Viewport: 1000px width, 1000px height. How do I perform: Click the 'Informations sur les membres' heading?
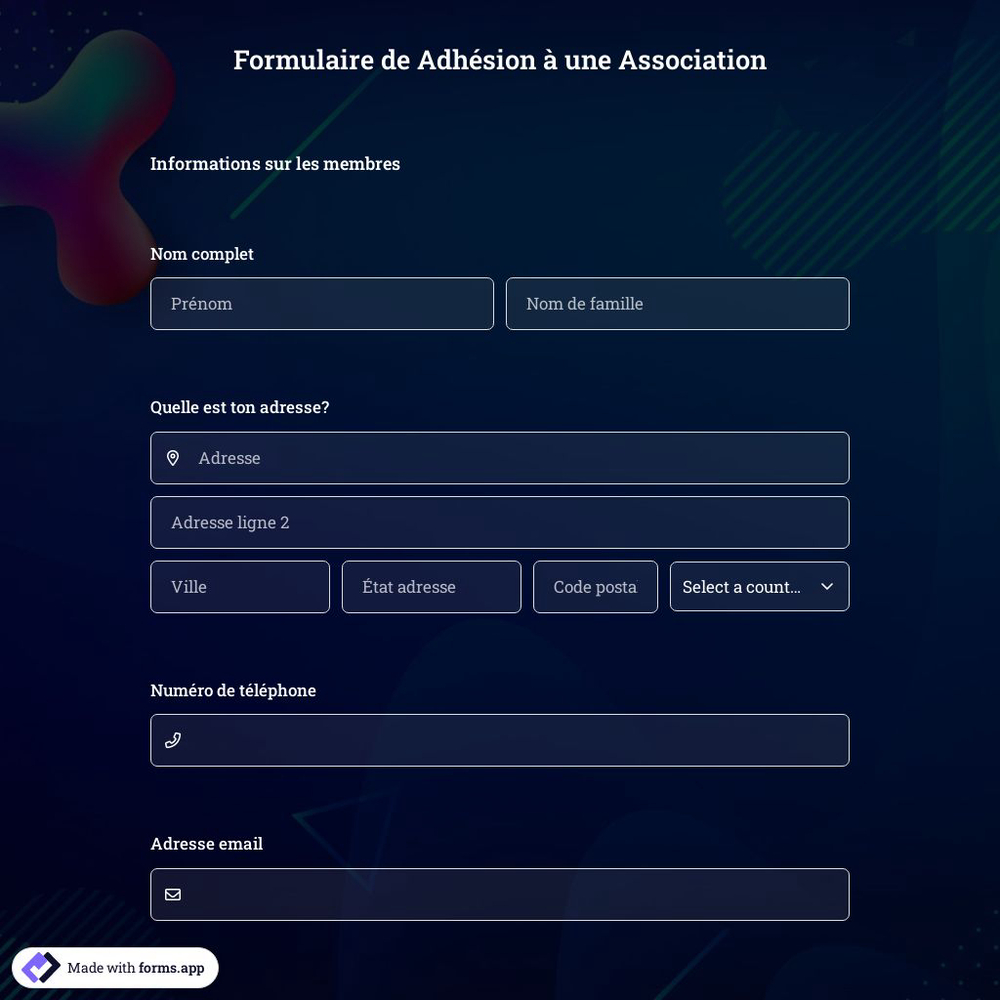pyautogui.click(x=274, y=163)
